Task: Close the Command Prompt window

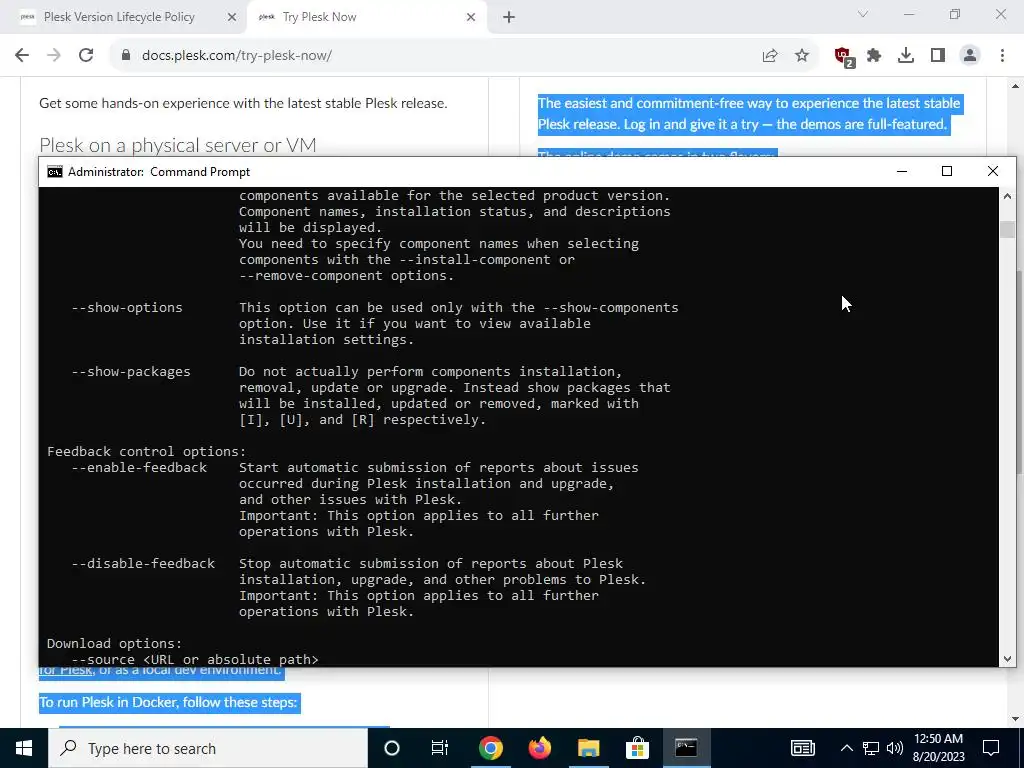Action: 993,172
